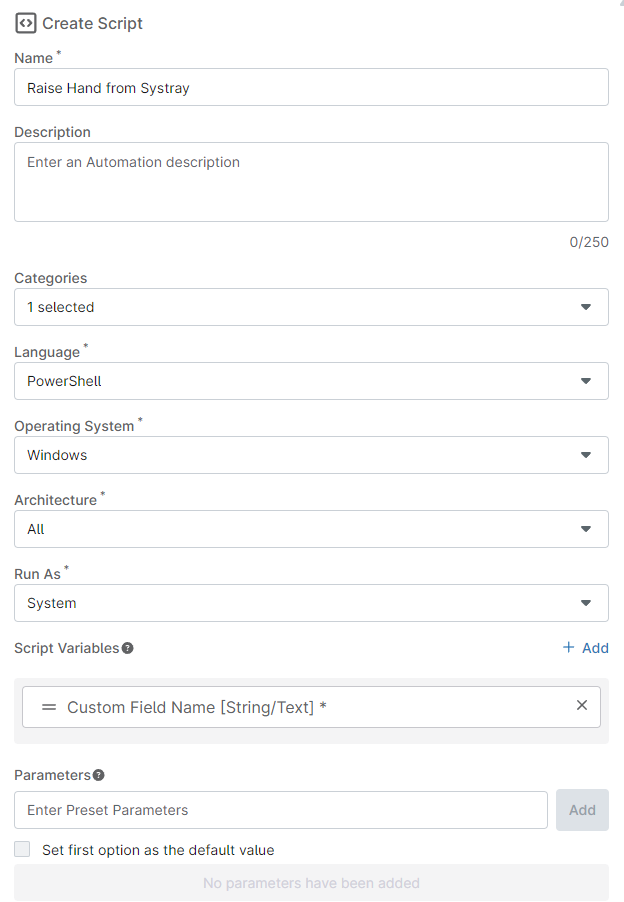The height and width of the screenshot is (902, 624).
Task: Click the plus Add script variable link
Action: click(x=586, y=648)
